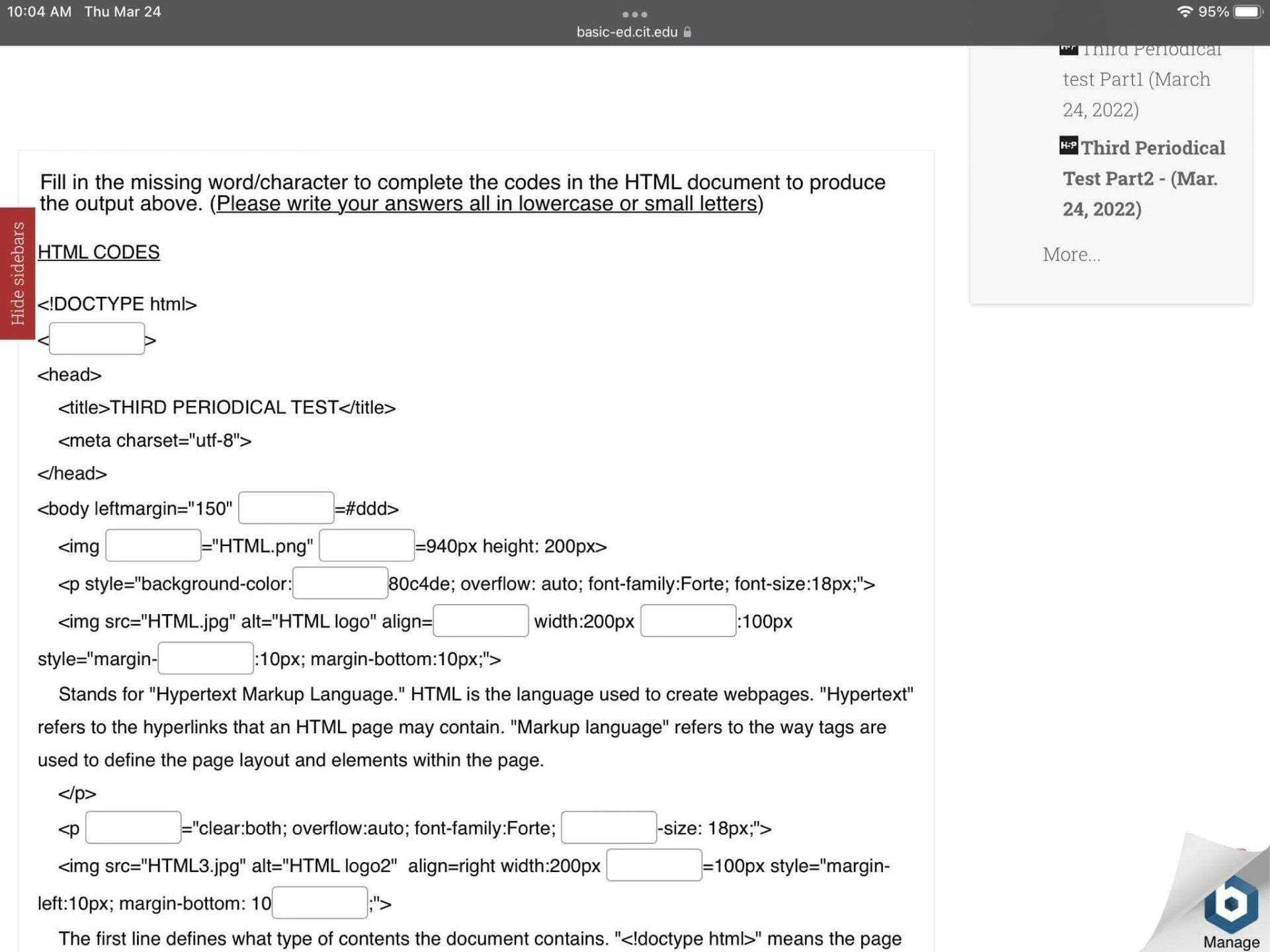
Task: Open Third Periodical Test Part2 link
Action: [x=1144, y=178]
